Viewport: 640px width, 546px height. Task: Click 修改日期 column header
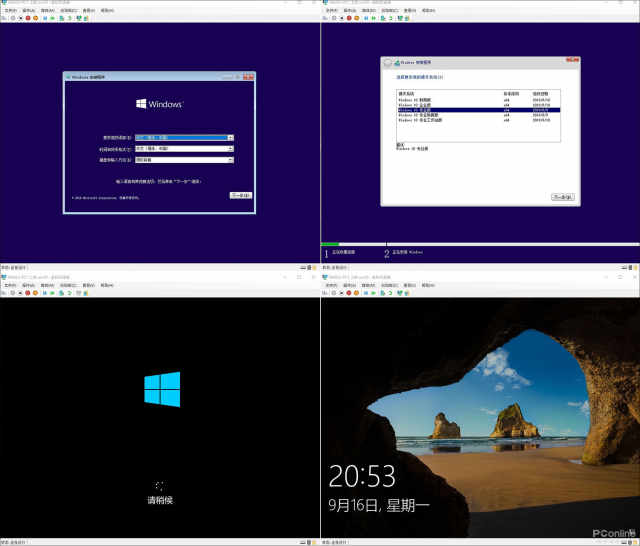pyautogui.click(x=541, y=94)
